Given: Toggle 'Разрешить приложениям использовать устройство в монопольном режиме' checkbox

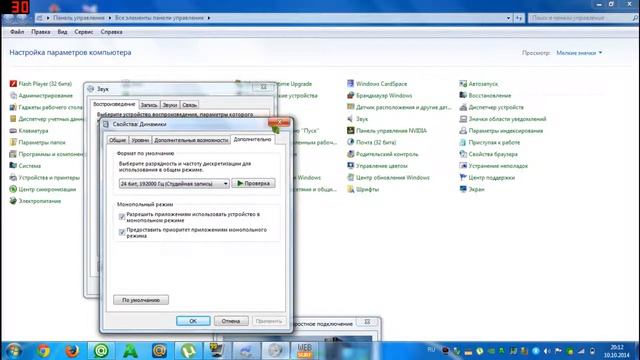Looking at the screenshot, I should (122, 217).
